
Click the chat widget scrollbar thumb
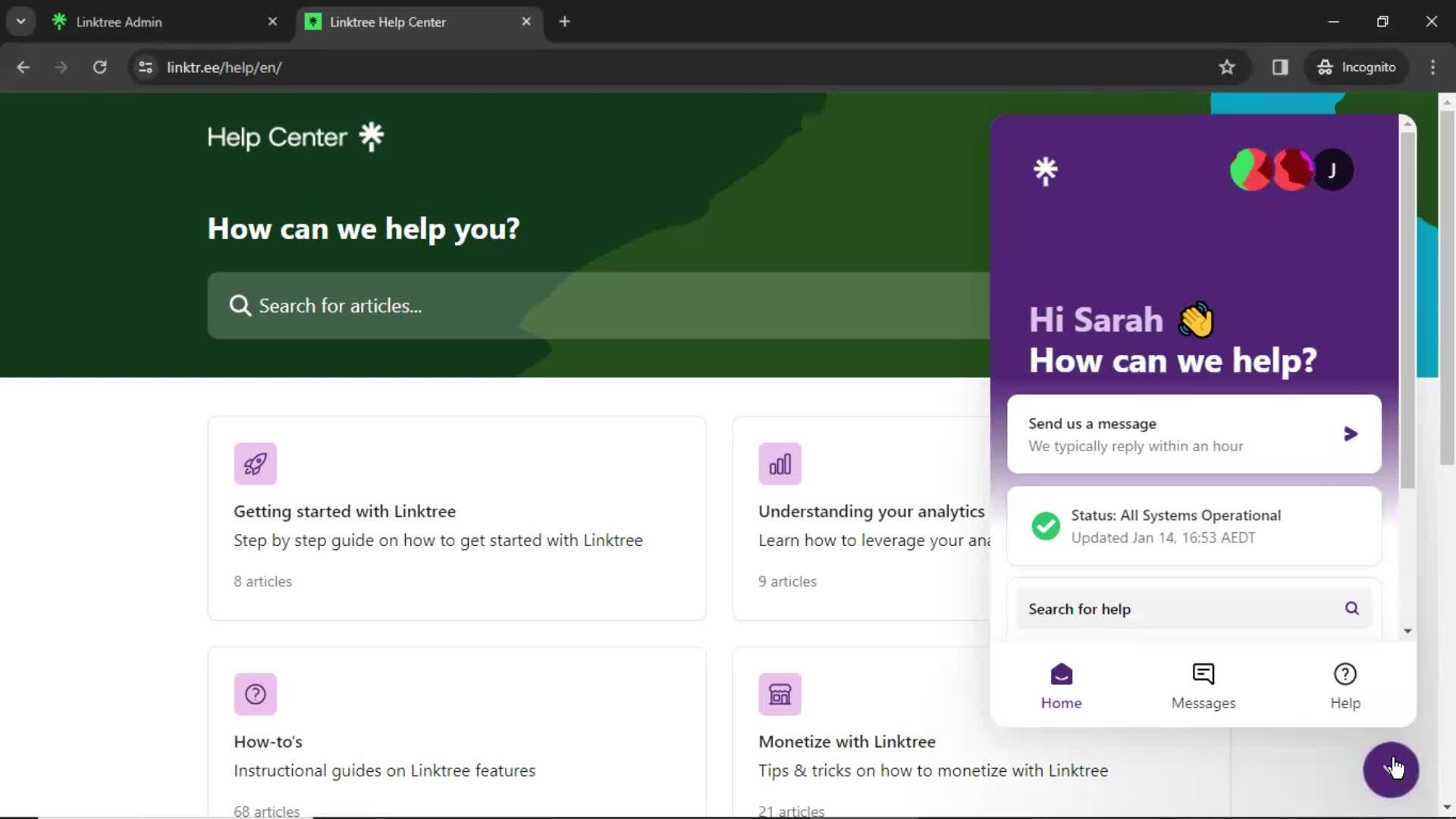click(x=1407, y=309)
